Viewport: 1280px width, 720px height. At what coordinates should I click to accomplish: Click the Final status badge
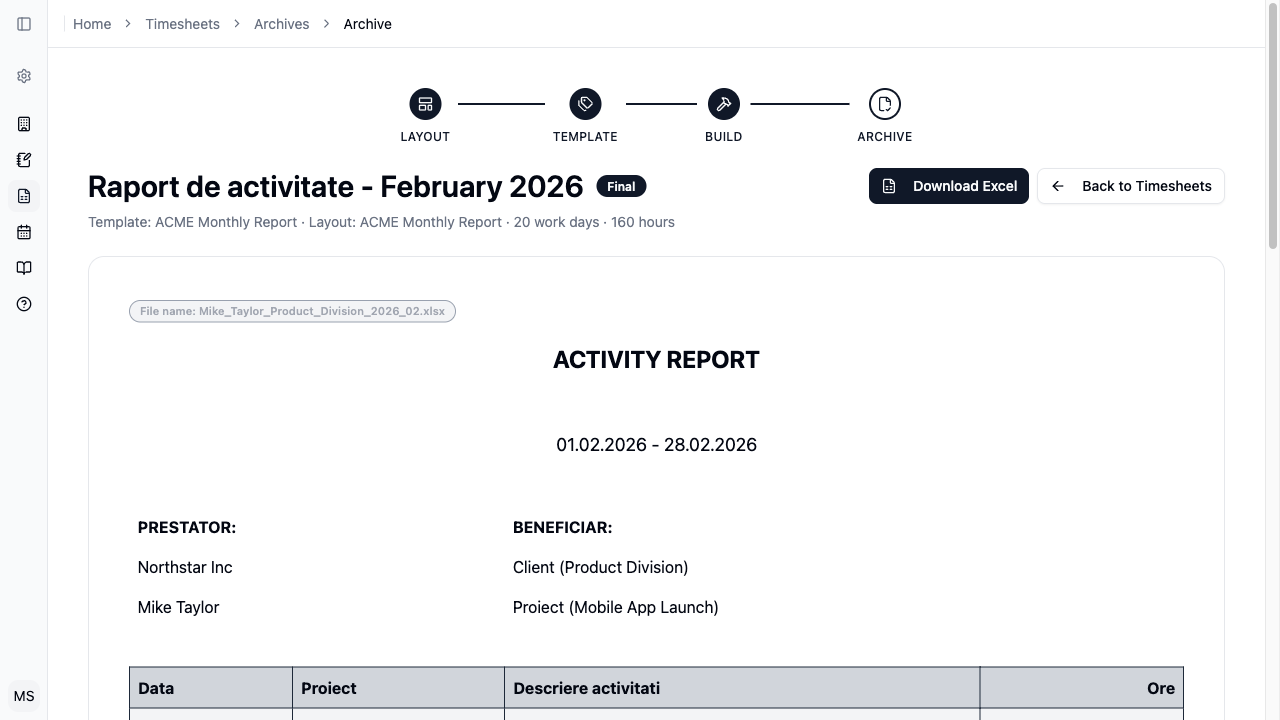tap(621, 186)
